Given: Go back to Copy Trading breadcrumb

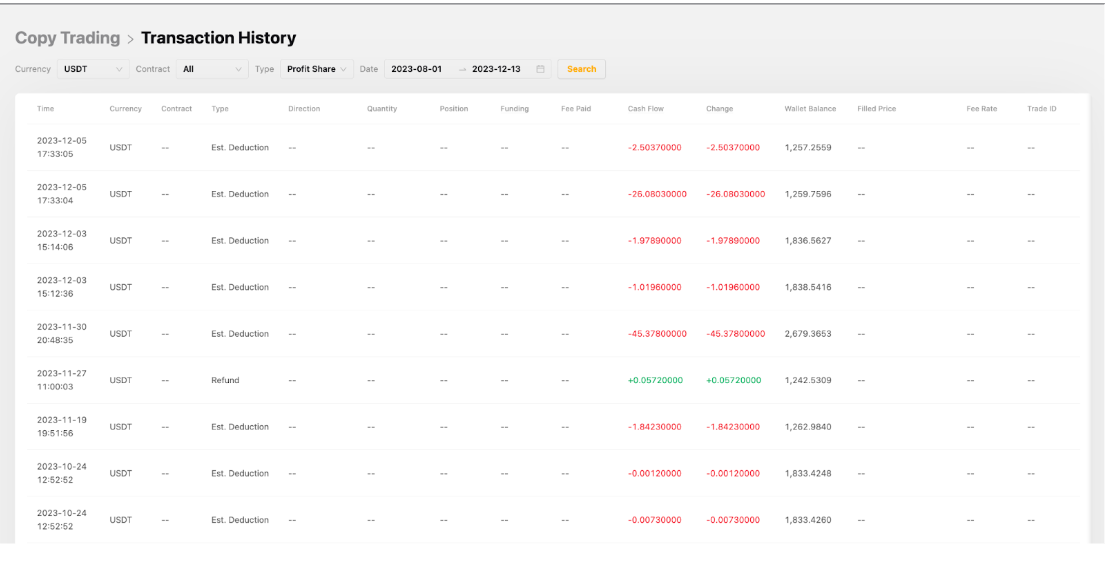Looking at the screenshot, I should 67,38.
